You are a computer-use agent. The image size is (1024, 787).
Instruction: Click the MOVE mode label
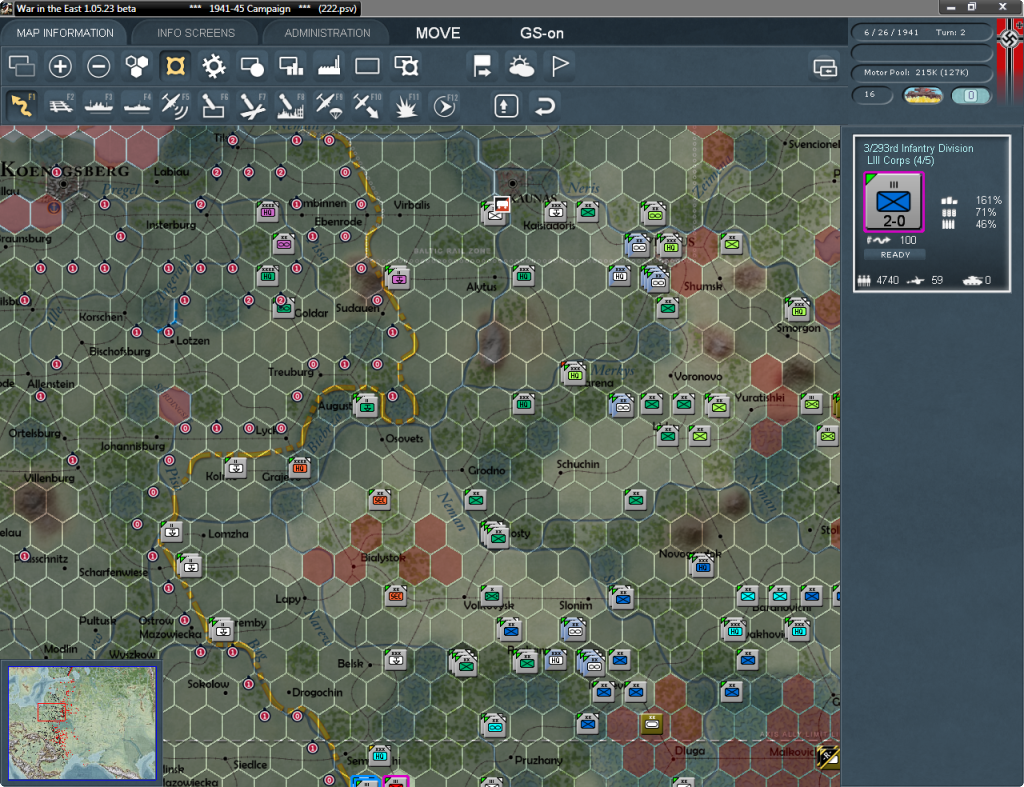tap(438, 33)
